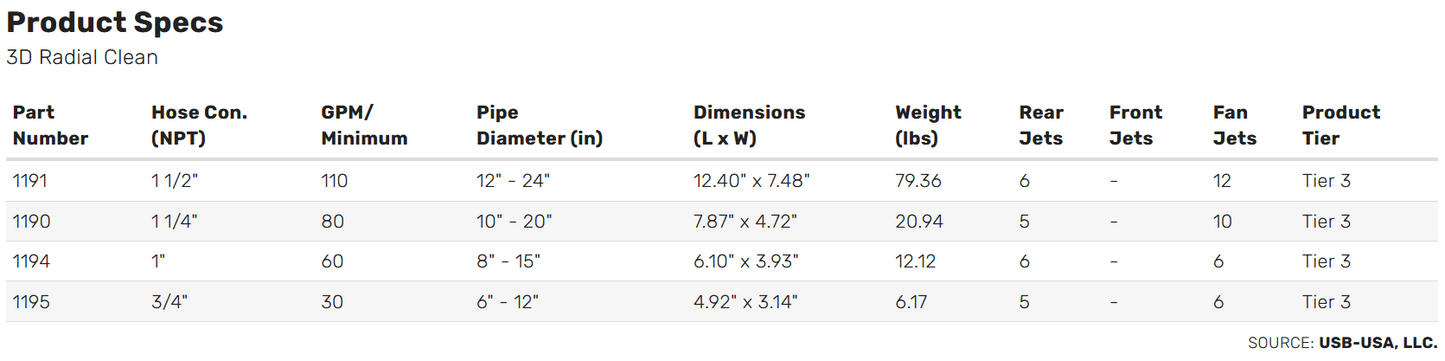
Task: Click the 3D Radial Clean subtitle
Action: (82, 57)
